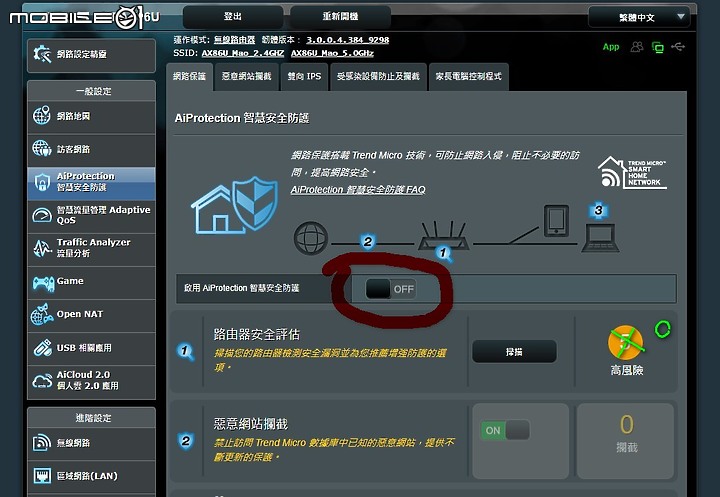The width and height of the screenshot is (720, 497).
Task: Click the App link in header
Action: 611,47
